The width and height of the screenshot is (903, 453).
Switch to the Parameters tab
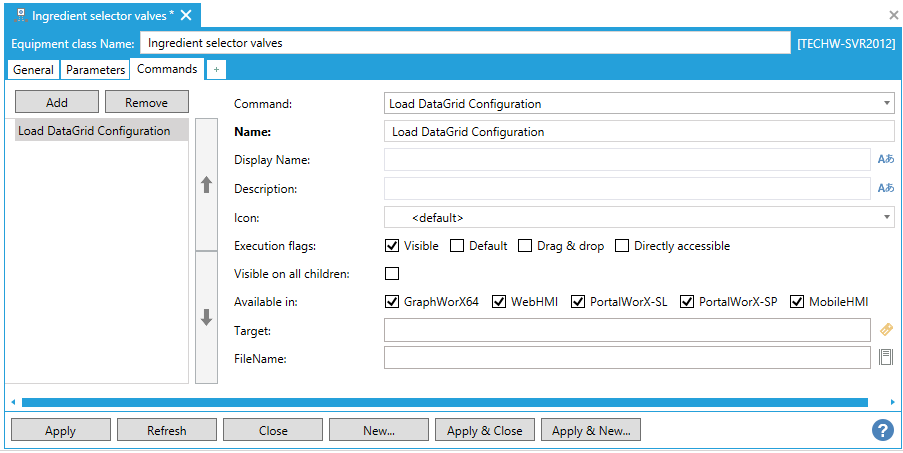click(x=96, y=70)
